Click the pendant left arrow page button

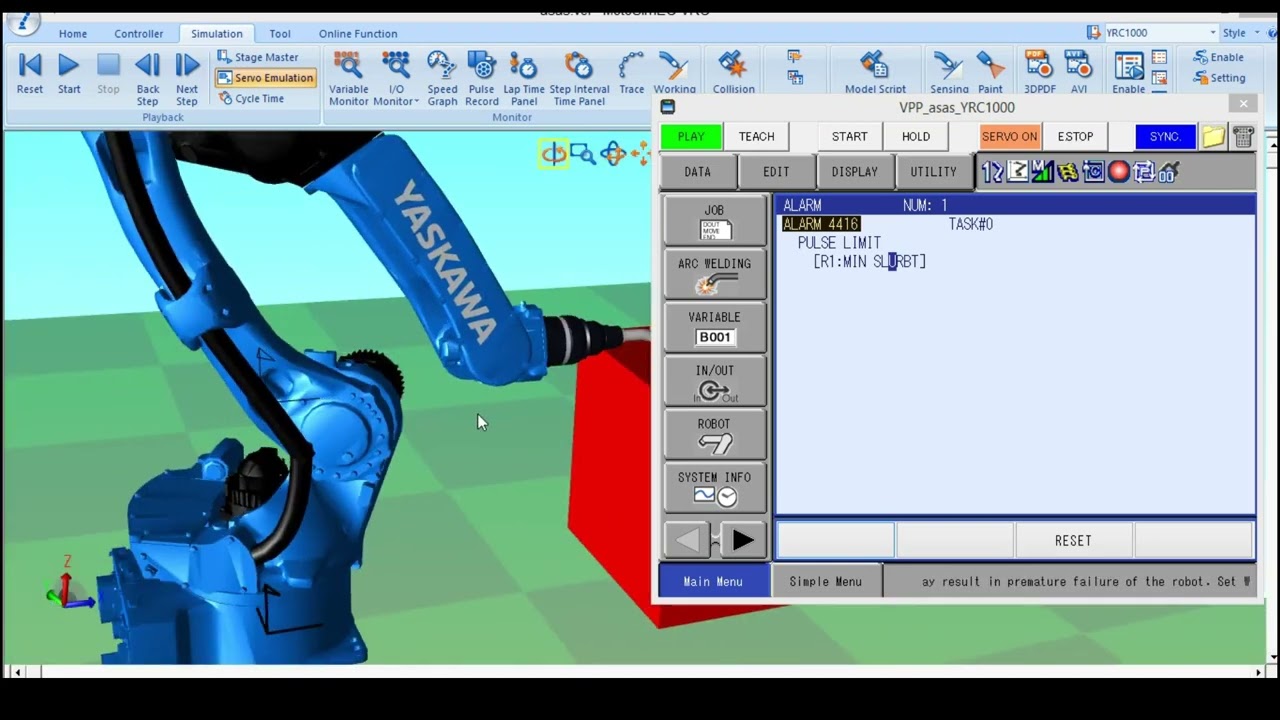click(x=687, y=540)
